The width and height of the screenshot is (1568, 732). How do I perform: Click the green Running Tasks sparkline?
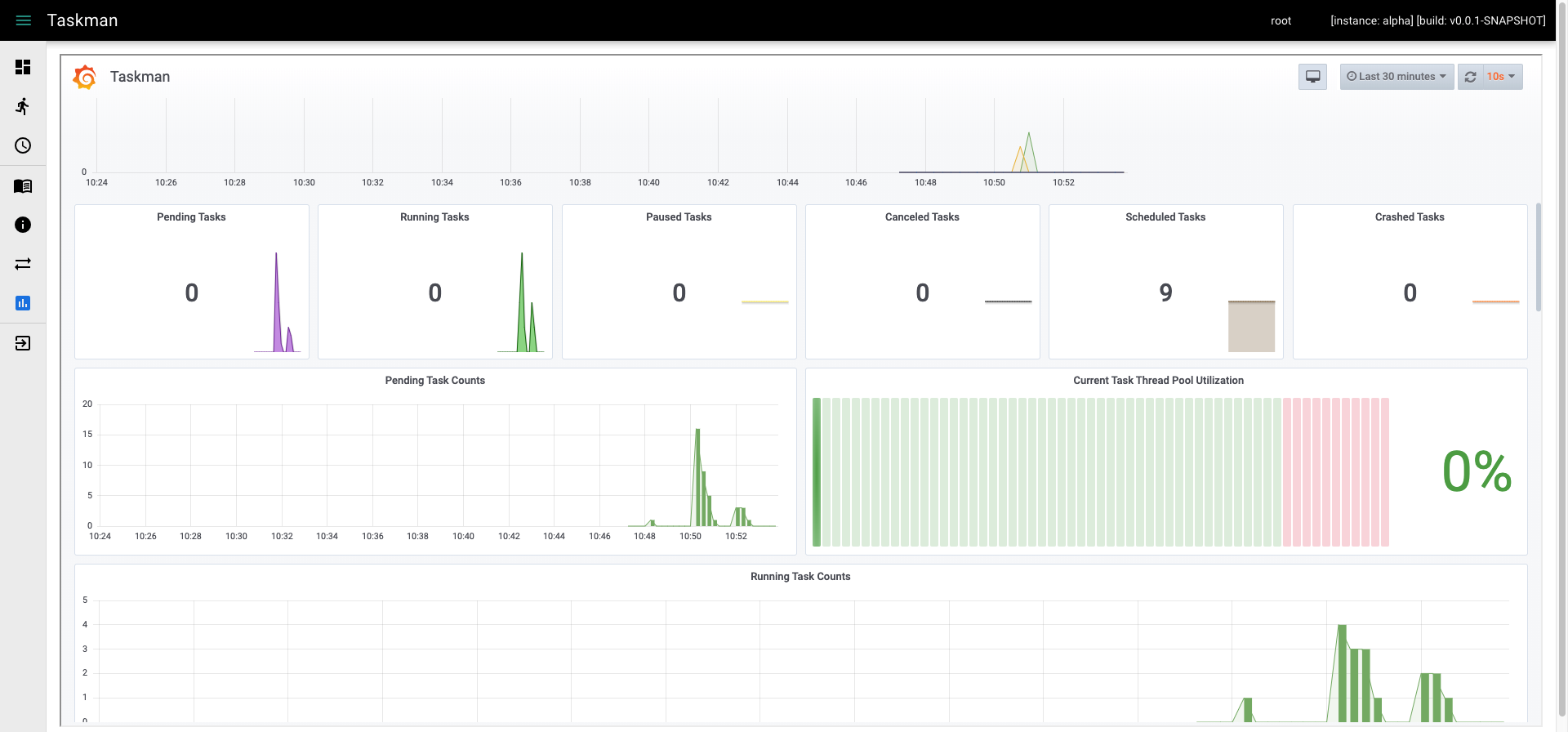521,302
